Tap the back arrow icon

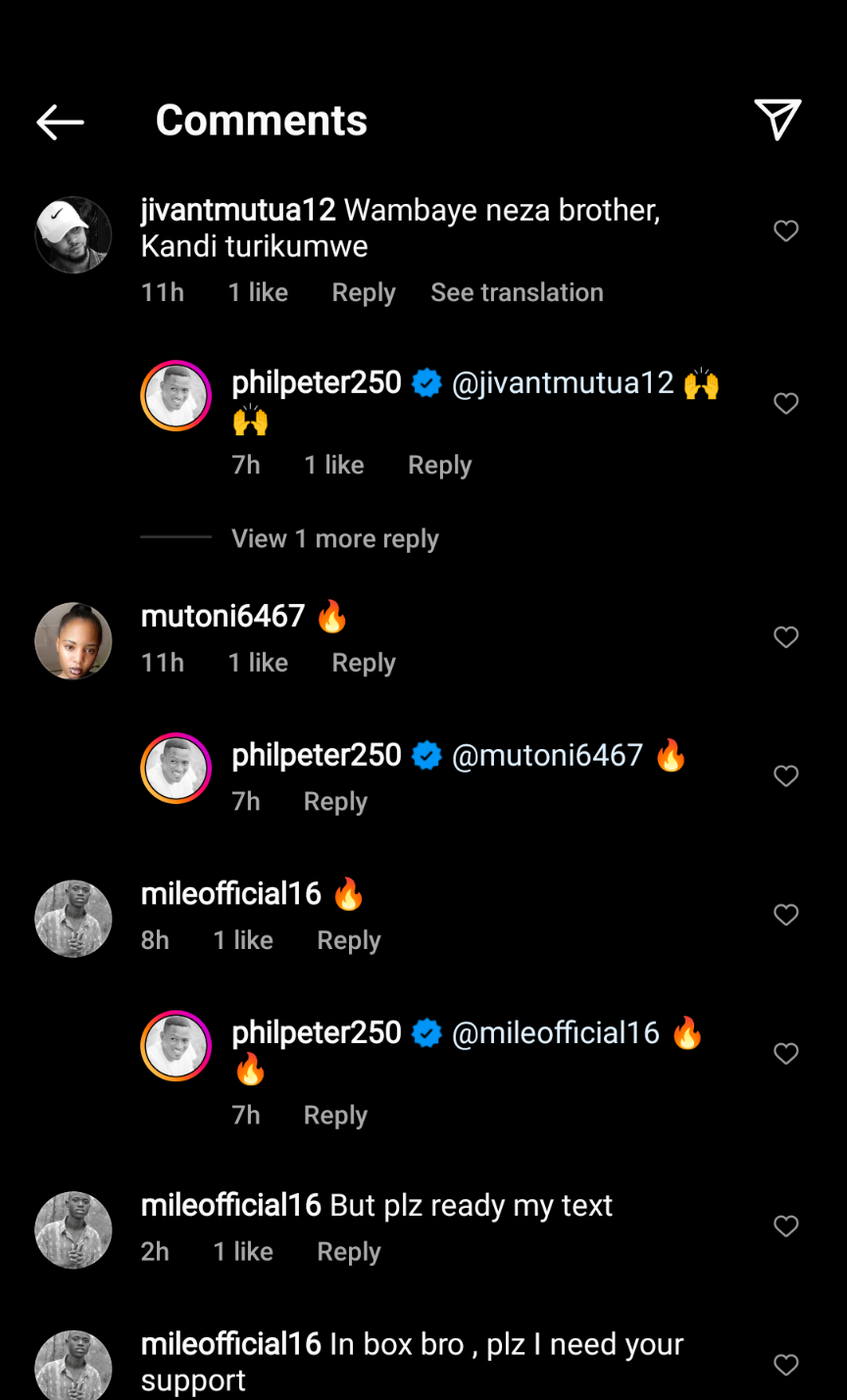(60, 122)
